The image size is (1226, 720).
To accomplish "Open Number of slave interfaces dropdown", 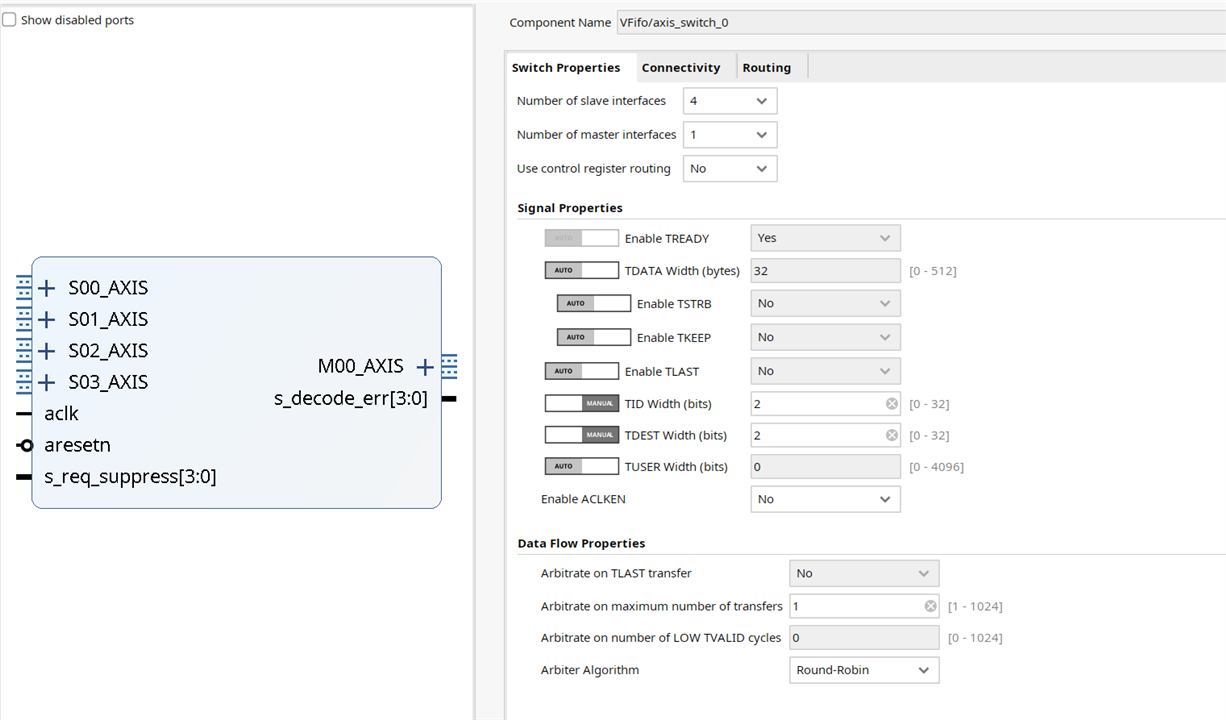I will 730,101.
